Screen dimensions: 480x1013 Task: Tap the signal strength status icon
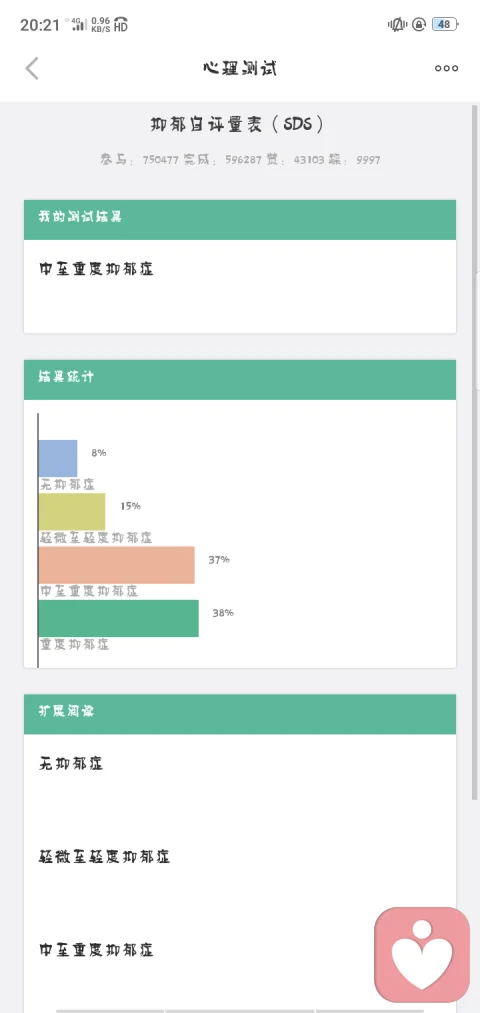[x=78, y=25]
